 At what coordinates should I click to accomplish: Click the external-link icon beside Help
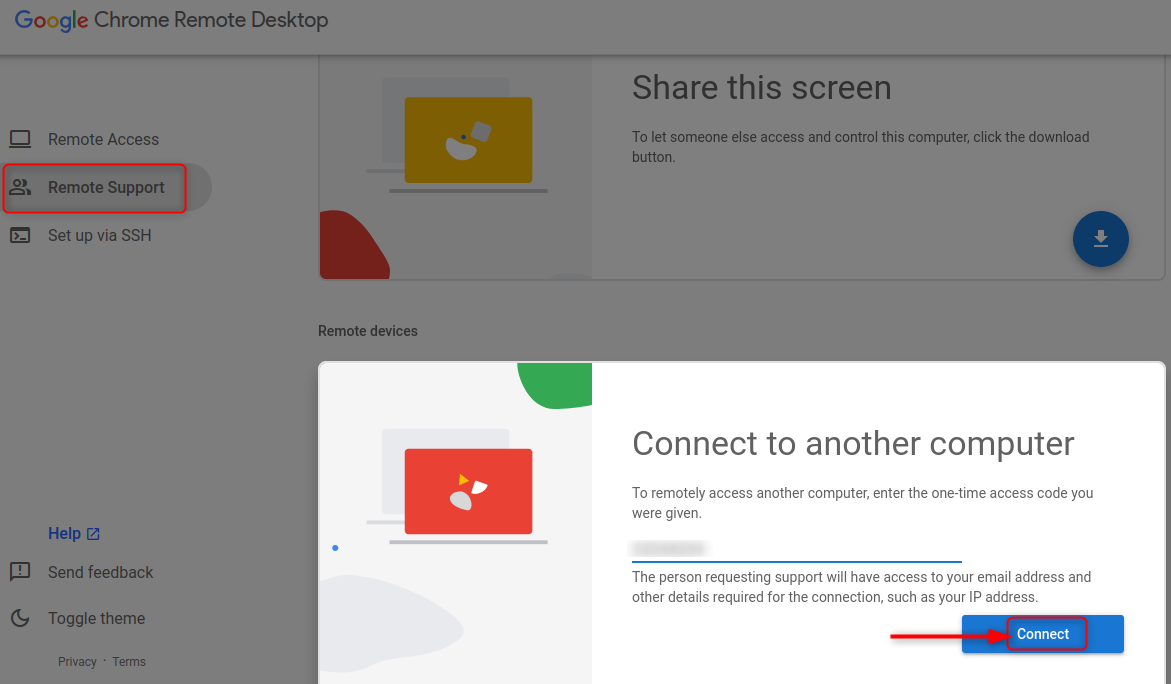[x=93, y=534]
